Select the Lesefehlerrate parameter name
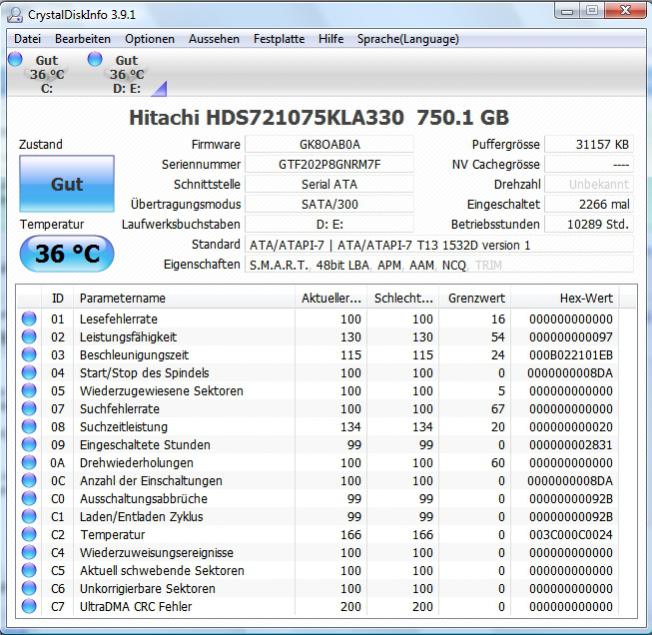The image size is (652, 635). [x=119, y=319]
